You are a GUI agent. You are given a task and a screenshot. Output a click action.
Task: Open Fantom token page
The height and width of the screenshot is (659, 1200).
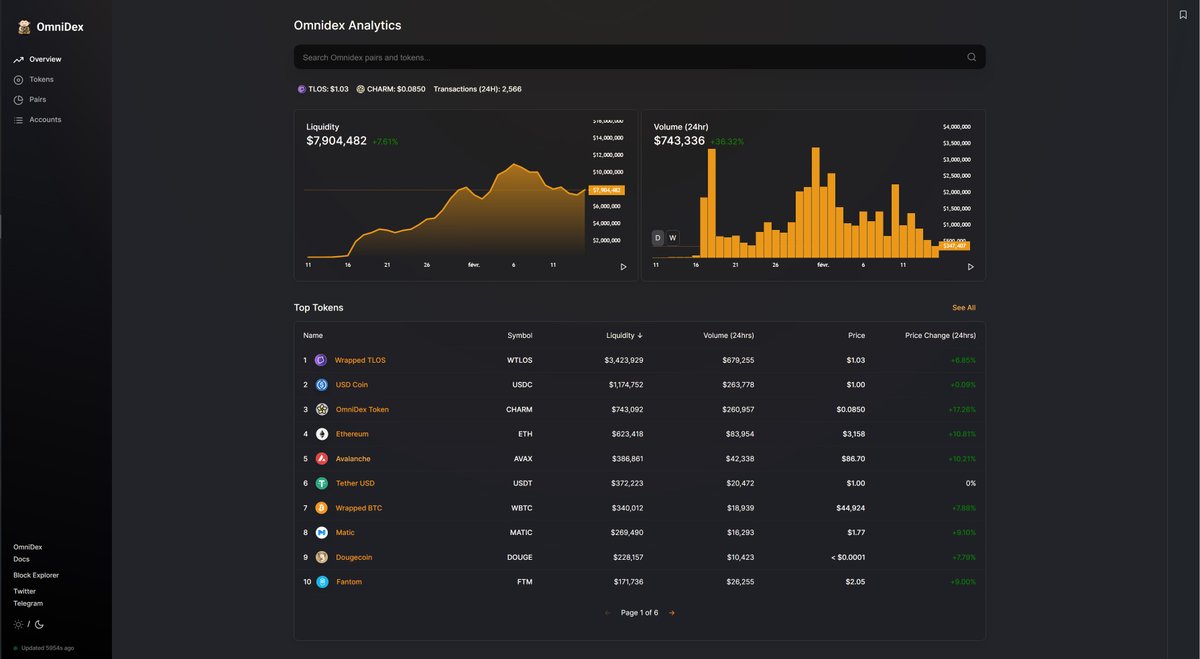tap(349, 582)
